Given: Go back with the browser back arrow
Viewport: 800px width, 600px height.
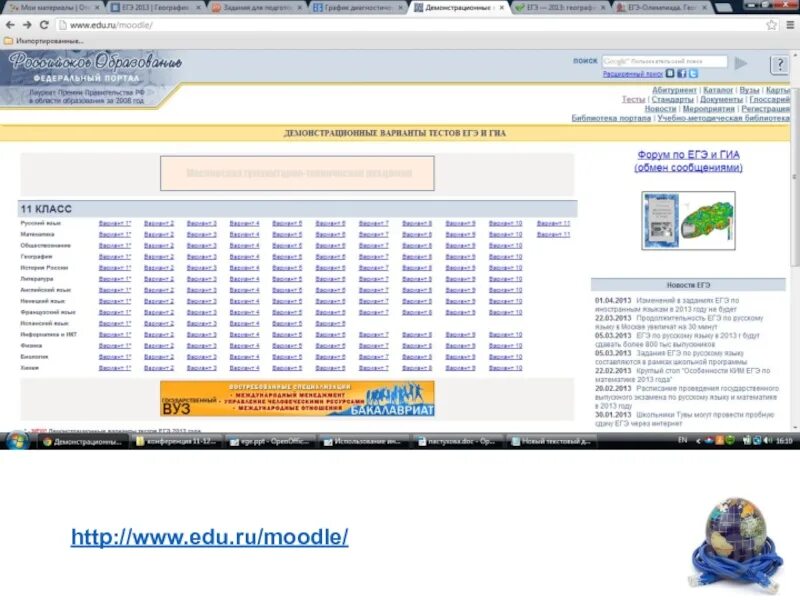Looking at the screenshot, I should [10, 24].
